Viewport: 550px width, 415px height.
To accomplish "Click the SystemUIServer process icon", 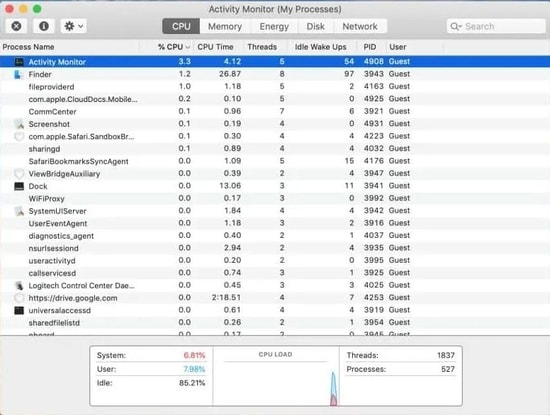I will click(x=19, y=211).
